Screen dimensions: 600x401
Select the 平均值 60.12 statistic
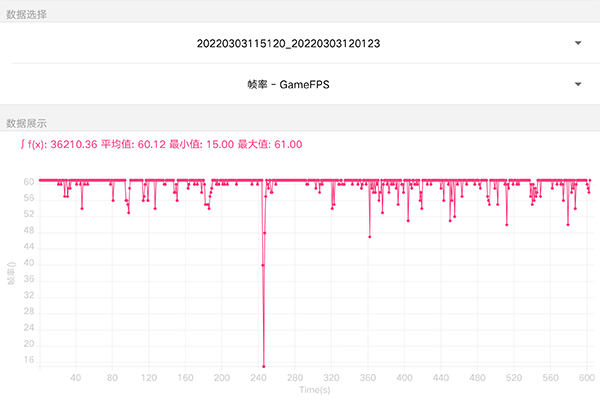coord(132,145)
